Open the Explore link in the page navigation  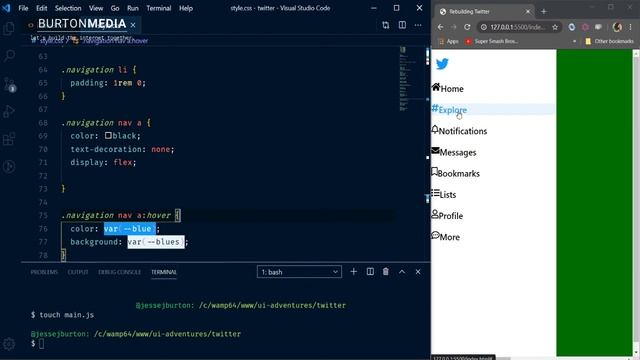pos(449,109)
